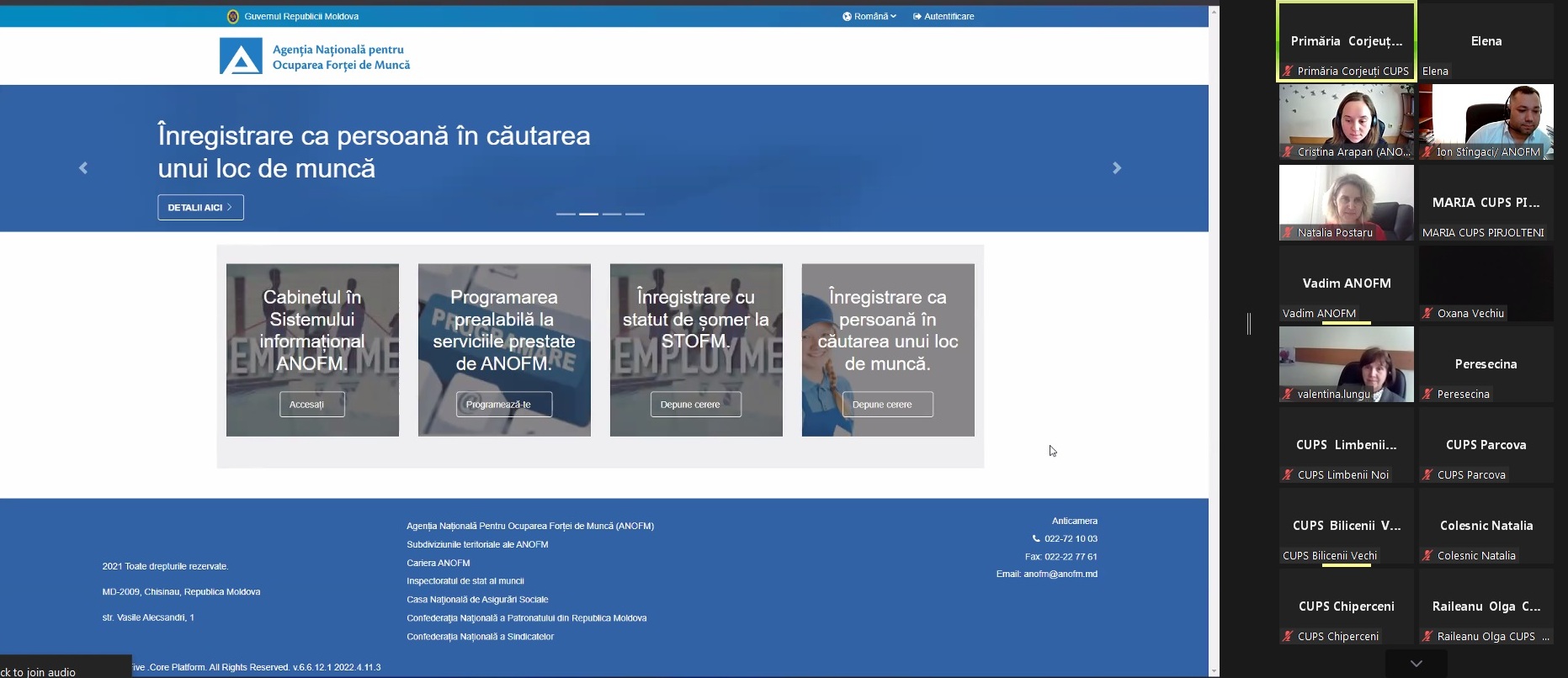Click muted microphone icon on Cristina Arapan
Image resolution: width=1568 pixels, height=678 pixels.
(1288, 152)
